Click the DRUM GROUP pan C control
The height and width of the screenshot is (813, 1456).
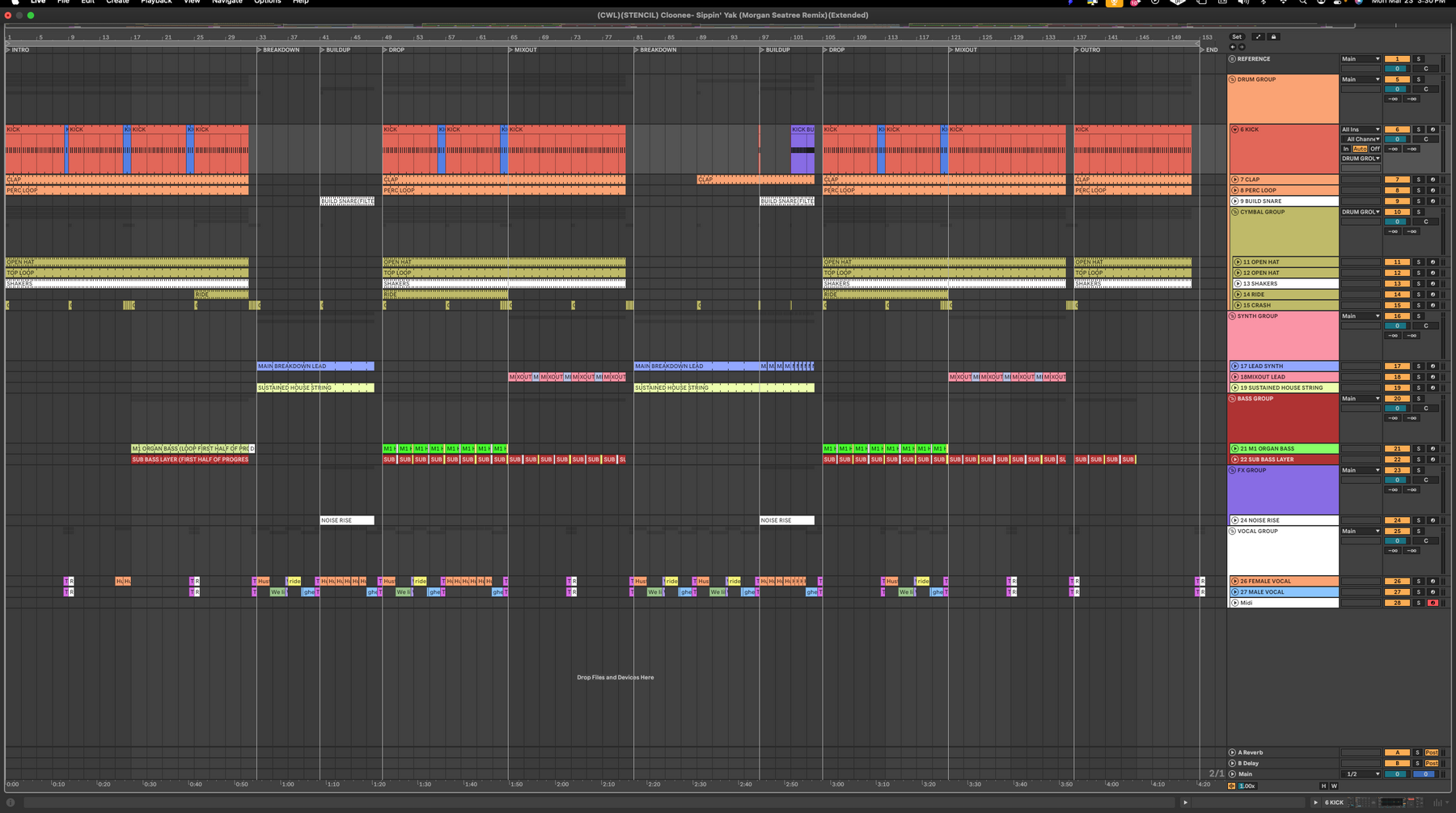click(x=1425, y=89)
